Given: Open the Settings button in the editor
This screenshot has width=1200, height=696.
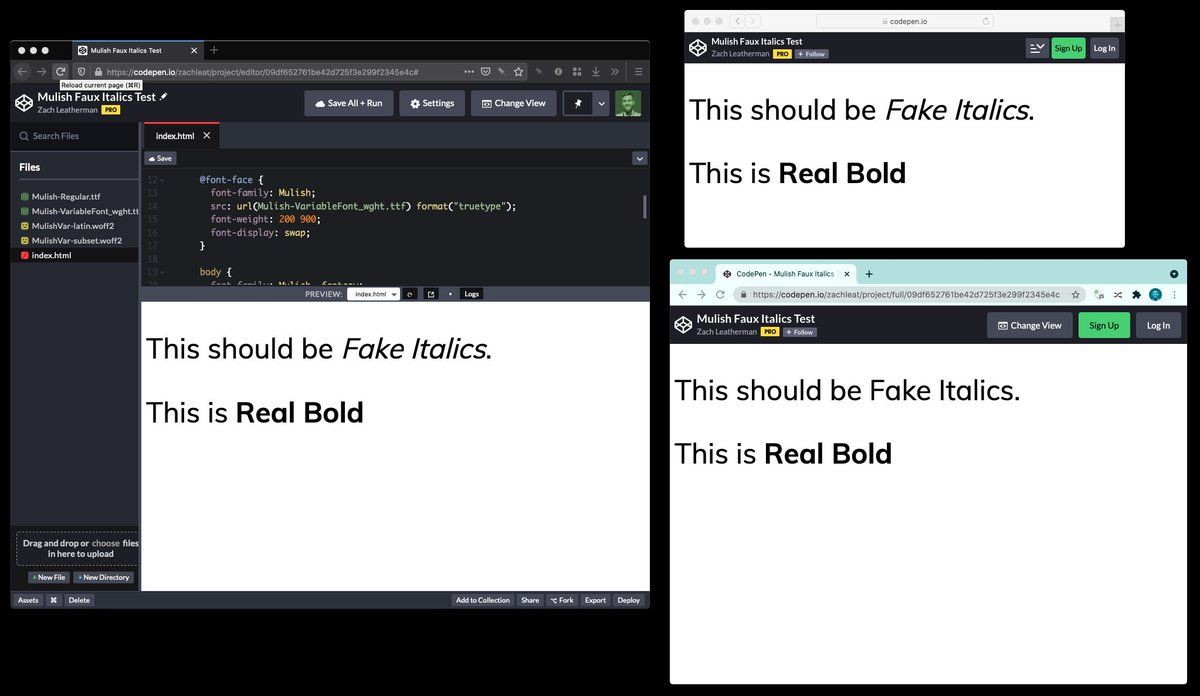Looking at the screenshot, I should (432, 103).
